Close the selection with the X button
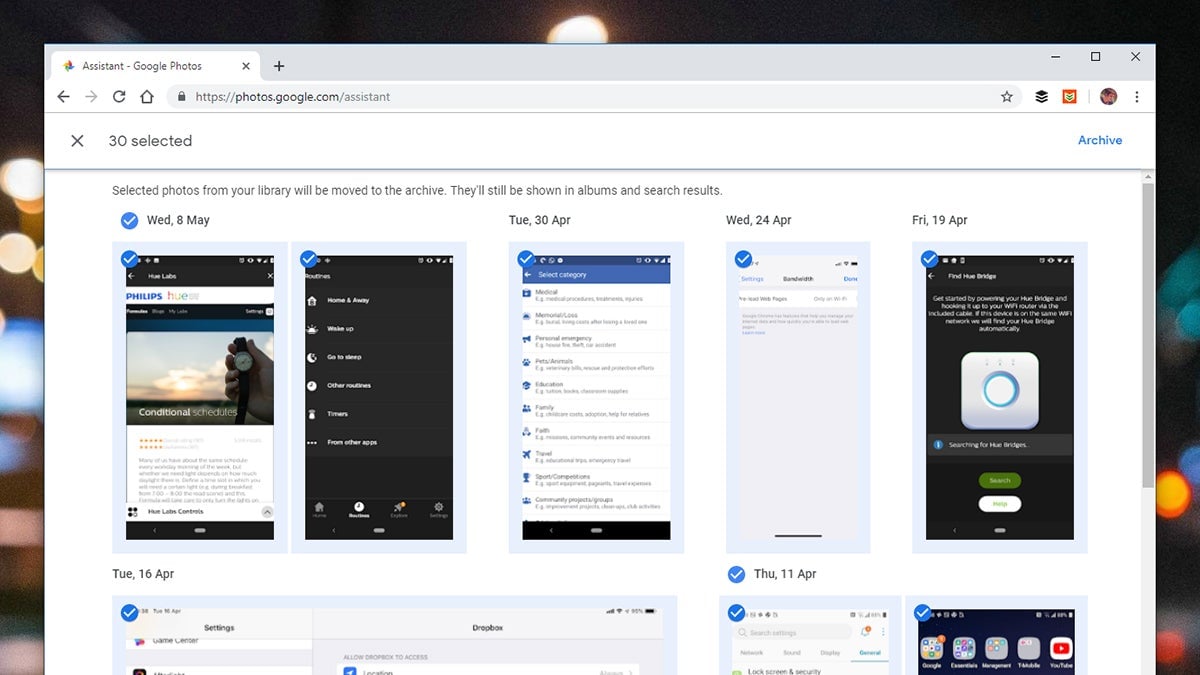 point(77,140)
